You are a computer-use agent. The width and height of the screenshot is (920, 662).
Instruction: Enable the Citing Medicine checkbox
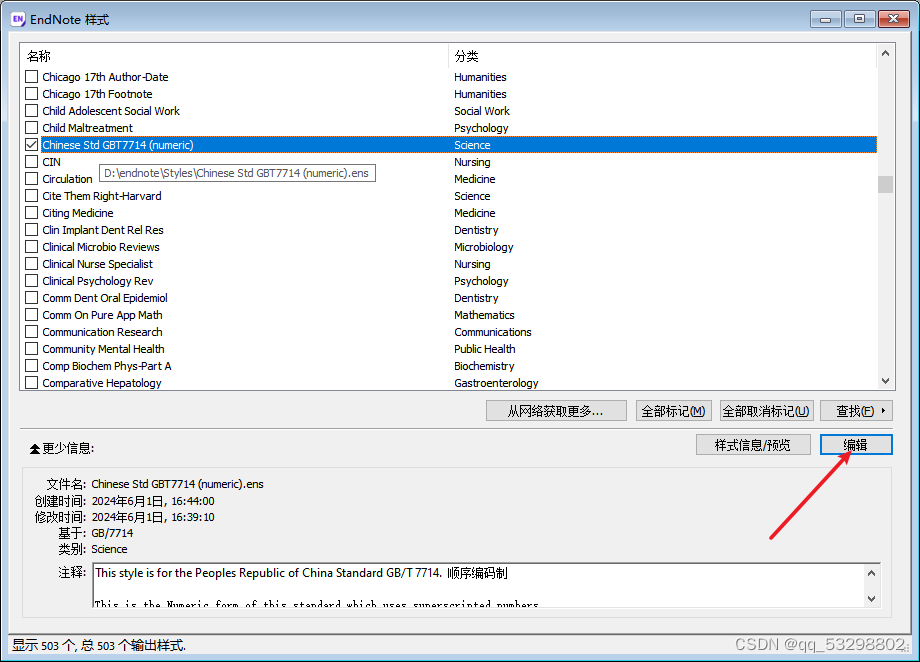pyautogui.click(x=32, y=213)
